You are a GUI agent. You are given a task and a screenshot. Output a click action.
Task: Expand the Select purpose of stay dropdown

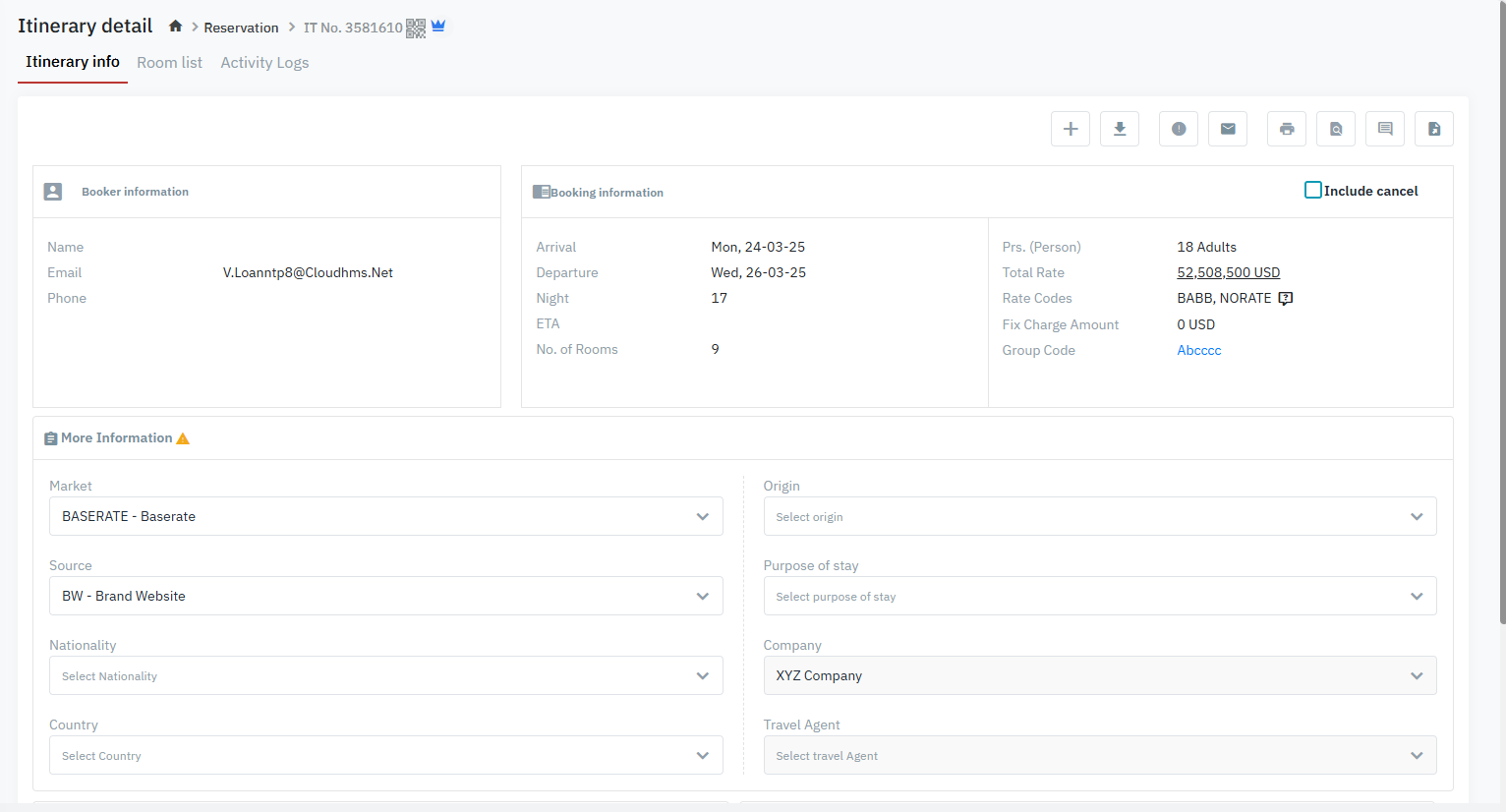(1099, 596)
